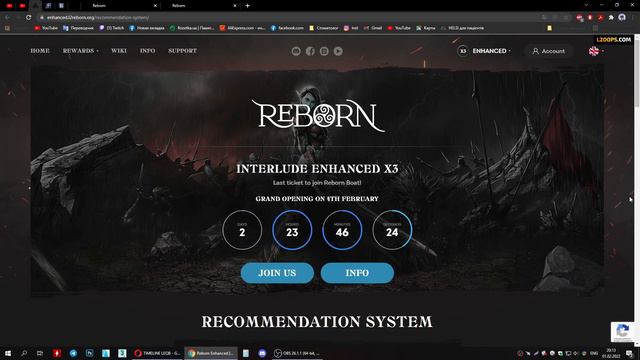Switch to Opera TIMELINE taskbar window
Screen dimensions: 640x360
[x=157, y=353]
